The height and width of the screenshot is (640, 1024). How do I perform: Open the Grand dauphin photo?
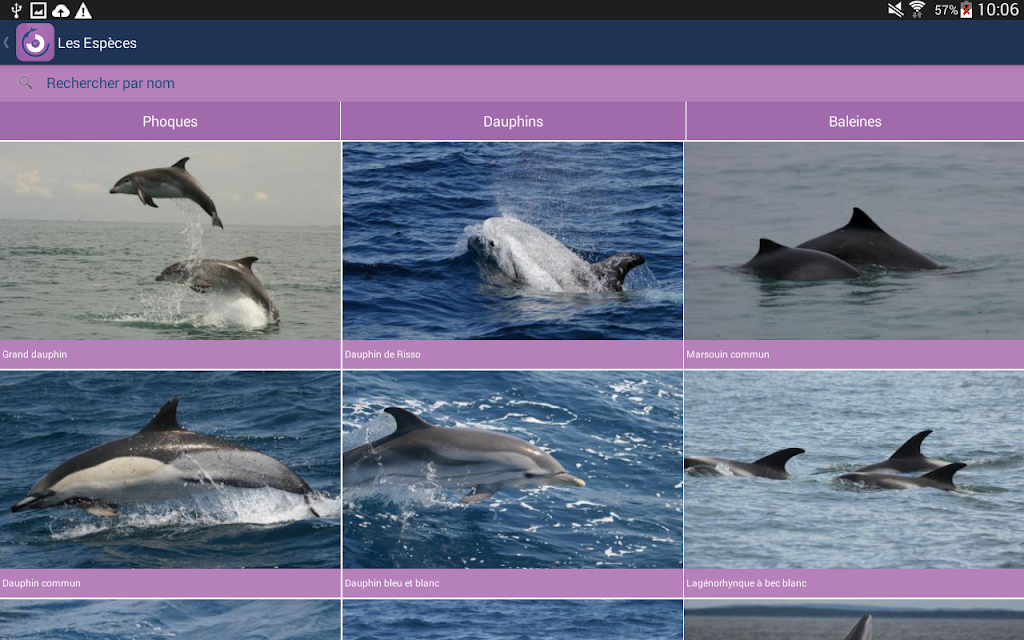170,241
